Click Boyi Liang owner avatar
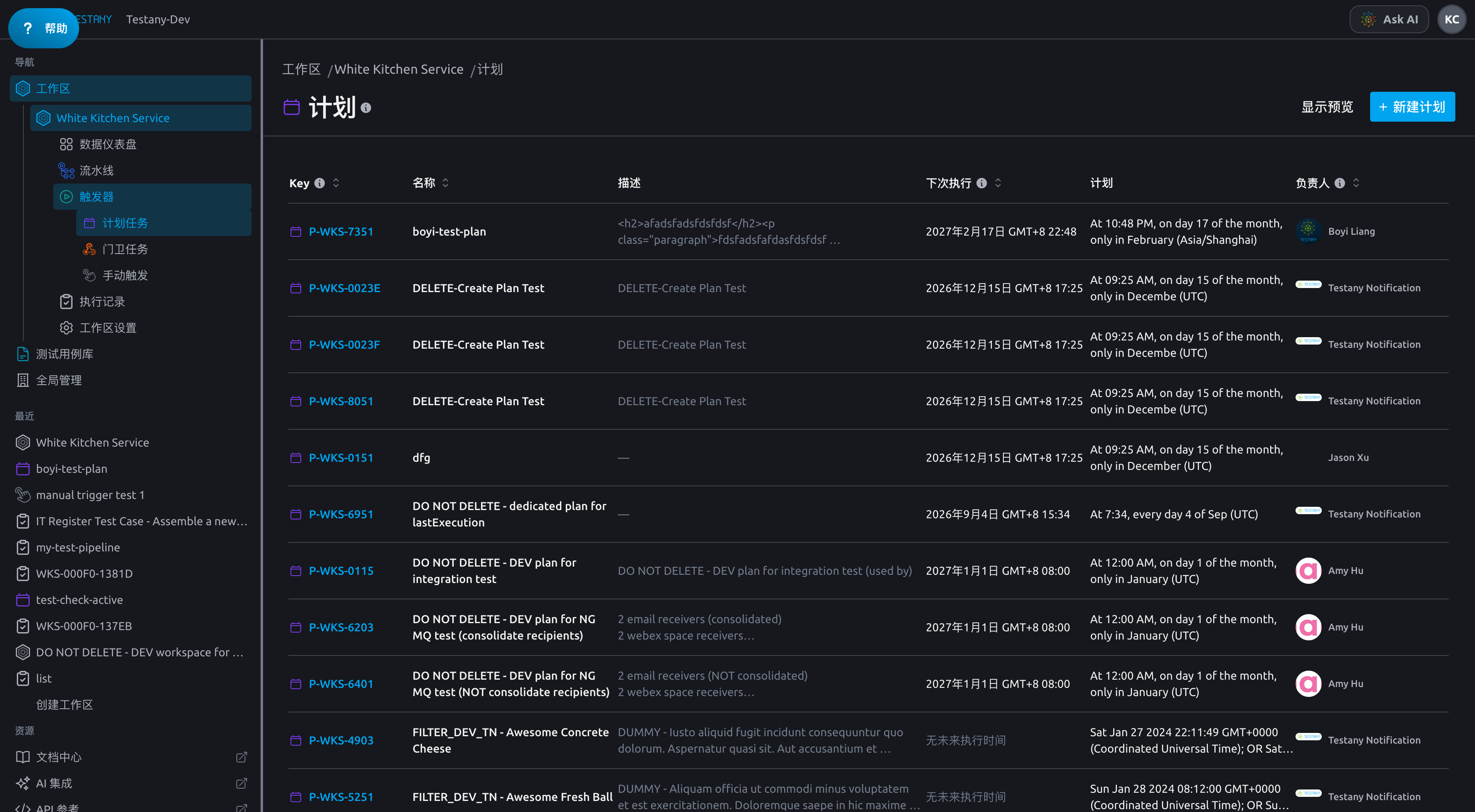This screenshot has height=812, width=1475. click(1308, 231)
